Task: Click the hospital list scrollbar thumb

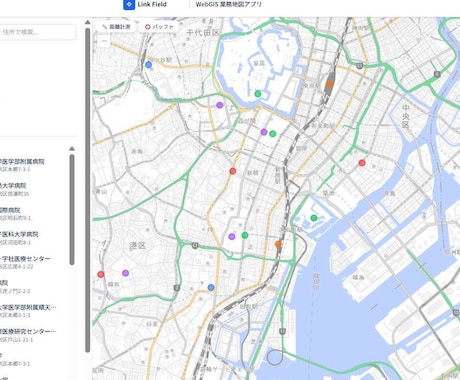Action: 72,209
